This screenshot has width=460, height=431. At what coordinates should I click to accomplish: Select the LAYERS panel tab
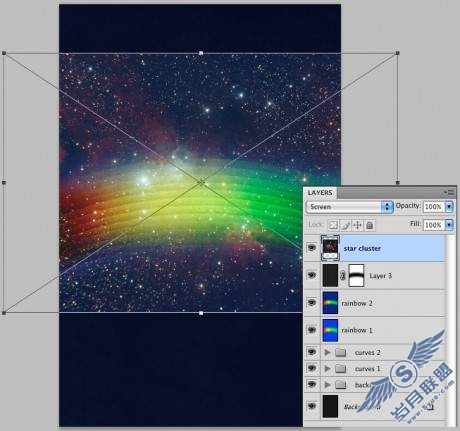pyautogui.click(x=320, y=193)
